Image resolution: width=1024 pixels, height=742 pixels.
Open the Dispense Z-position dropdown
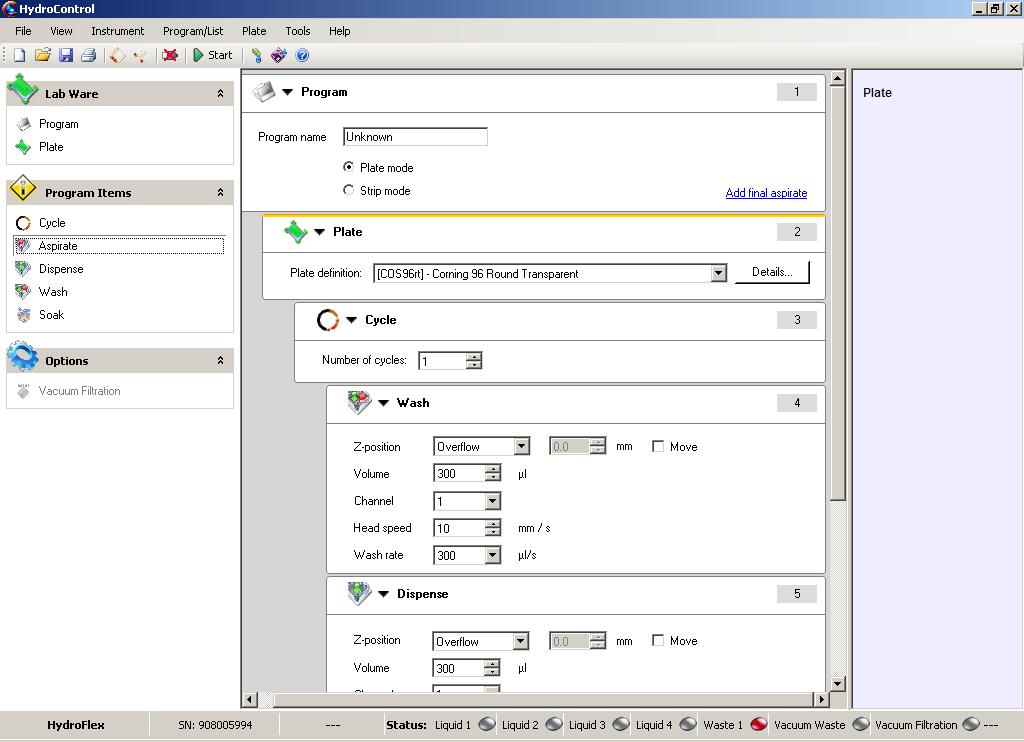coord(520,641)
